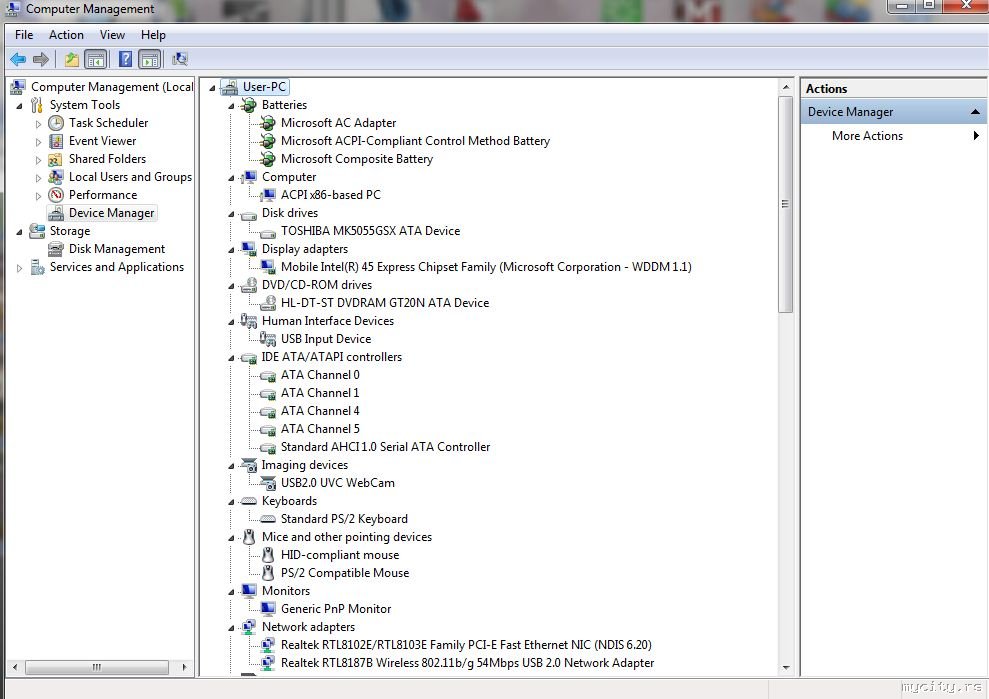Click the Back arrow toolbar icon
The image size is (989, 699).
pos(18,59)
